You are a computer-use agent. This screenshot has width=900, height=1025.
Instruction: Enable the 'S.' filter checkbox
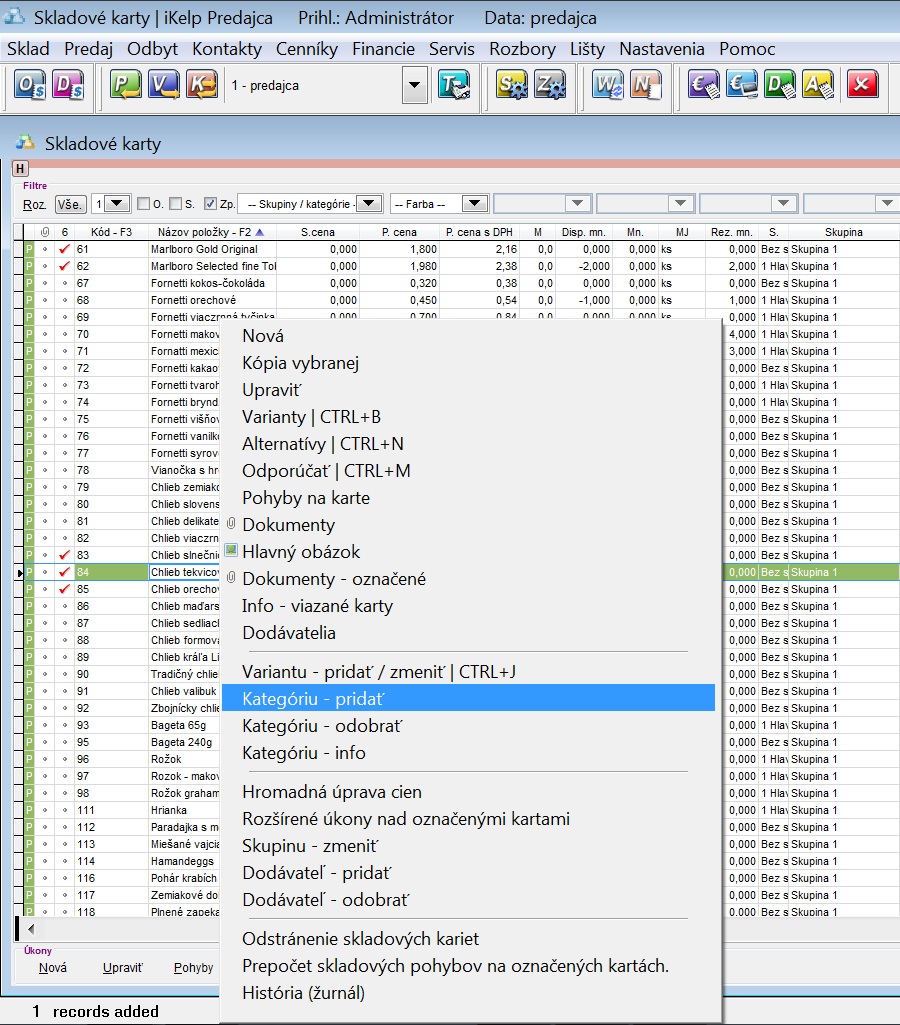[176, 204]
